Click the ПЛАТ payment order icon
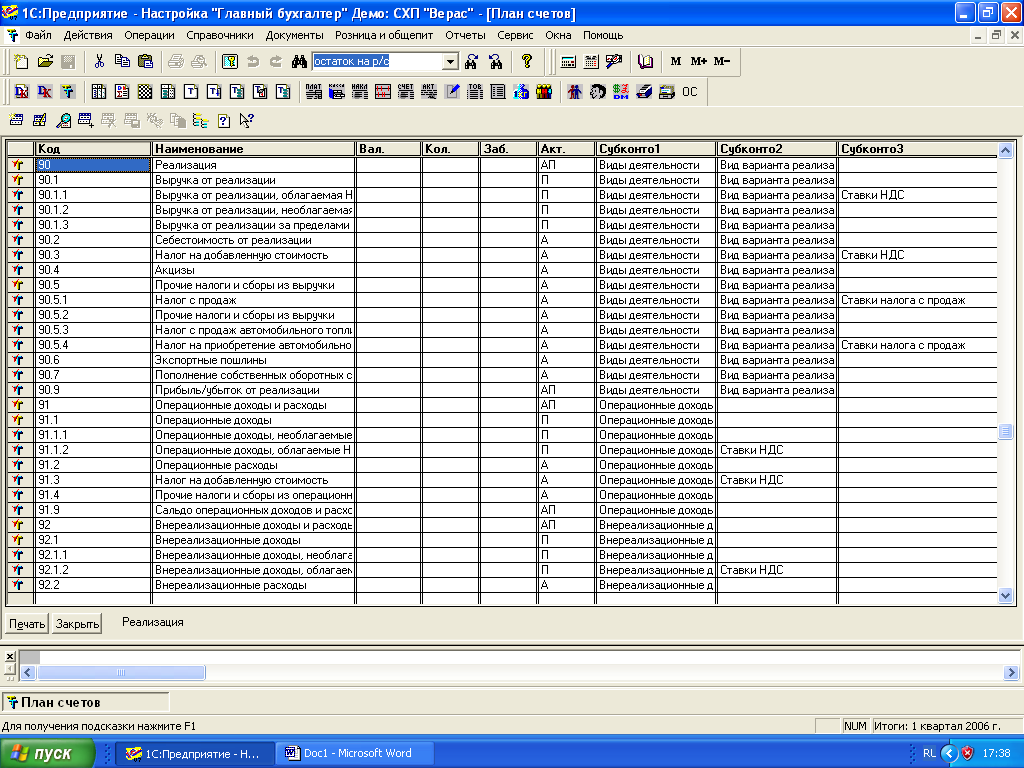 pos(313,92)
